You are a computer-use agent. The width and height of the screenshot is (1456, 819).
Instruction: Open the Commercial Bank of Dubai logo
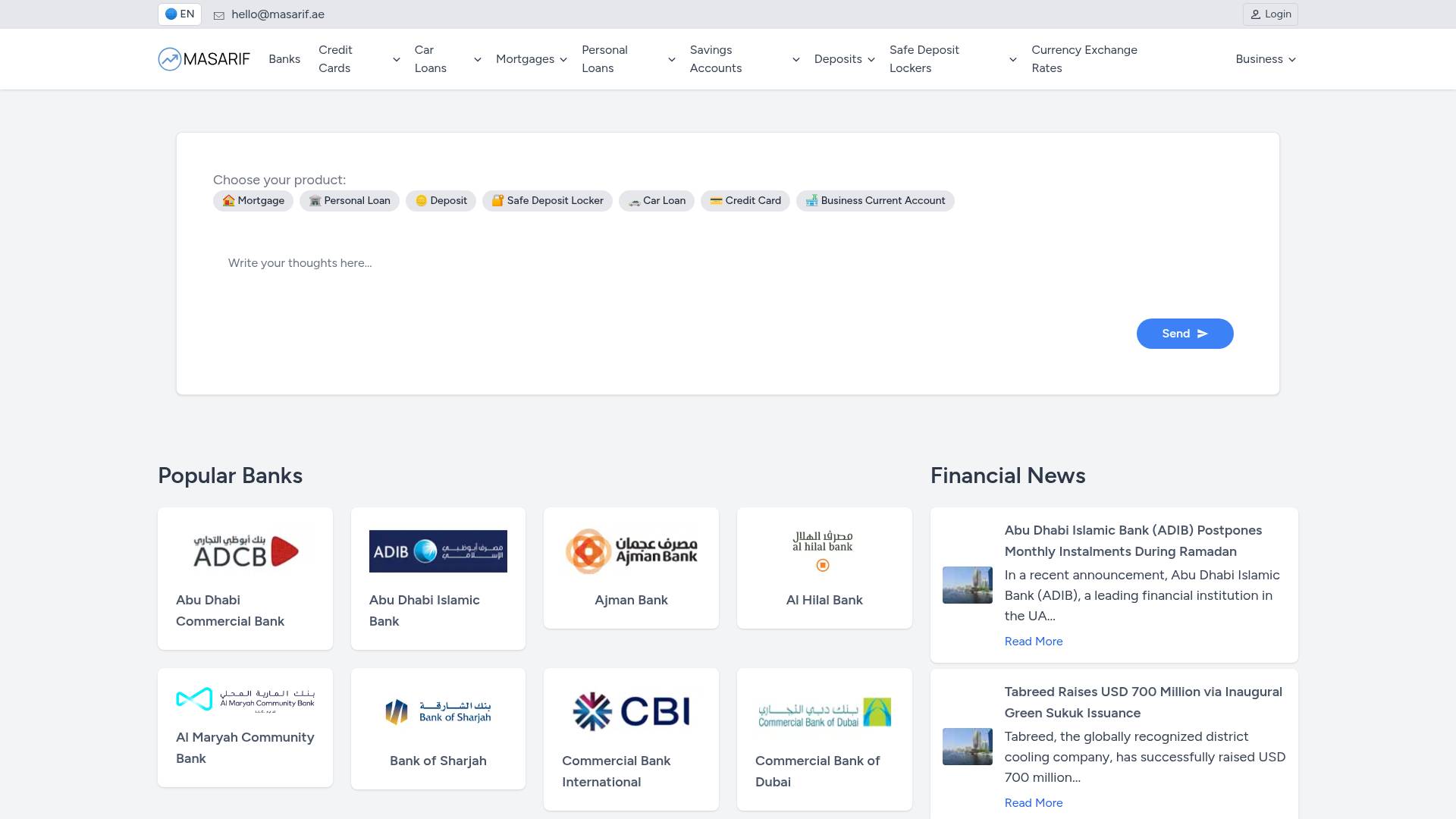[x=824, y=712]
